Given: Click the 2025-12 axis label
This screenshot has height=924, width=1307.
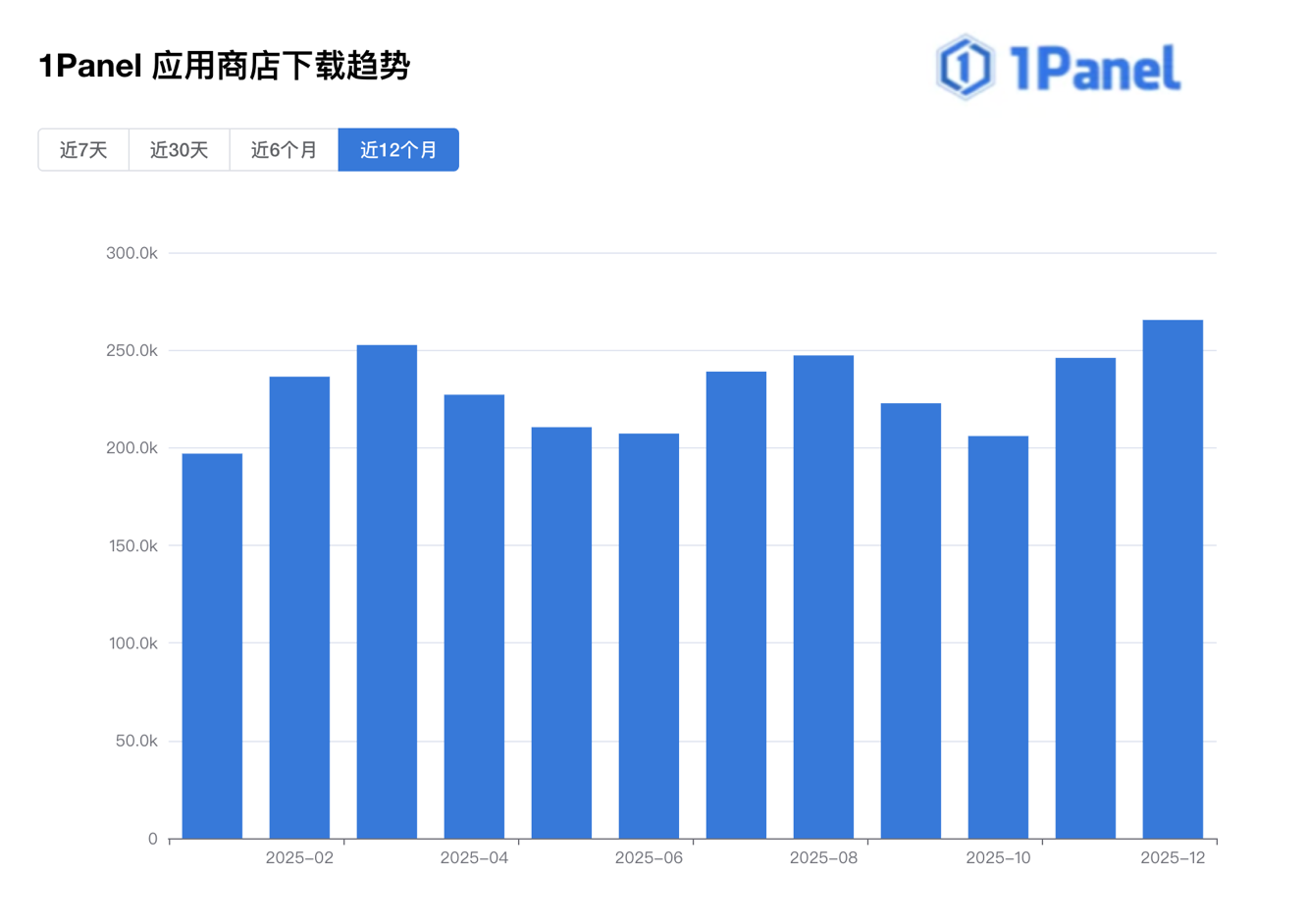Looking at the screenshot, I should pos(1174,857).
